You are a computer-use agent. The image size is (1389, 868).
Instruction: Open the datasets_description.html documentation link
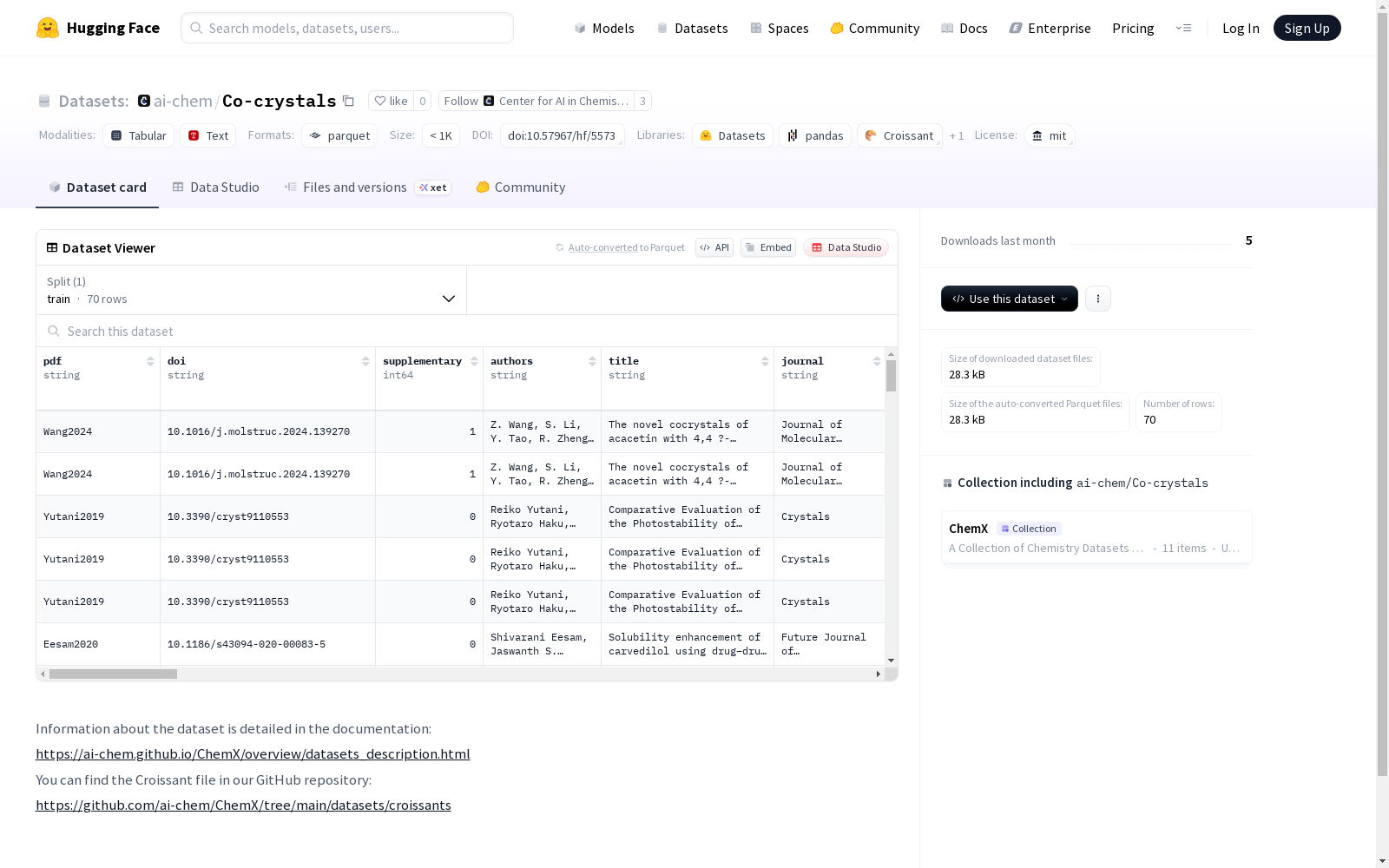tap(253, 753)
